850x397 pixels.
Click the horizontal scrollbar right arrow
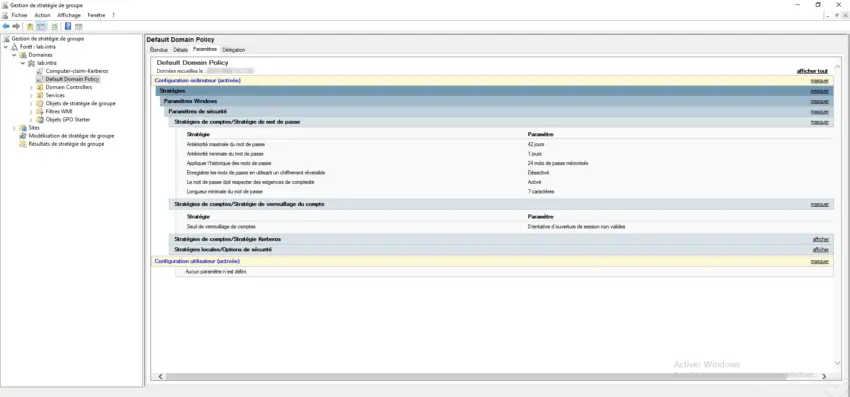(824, 376)
